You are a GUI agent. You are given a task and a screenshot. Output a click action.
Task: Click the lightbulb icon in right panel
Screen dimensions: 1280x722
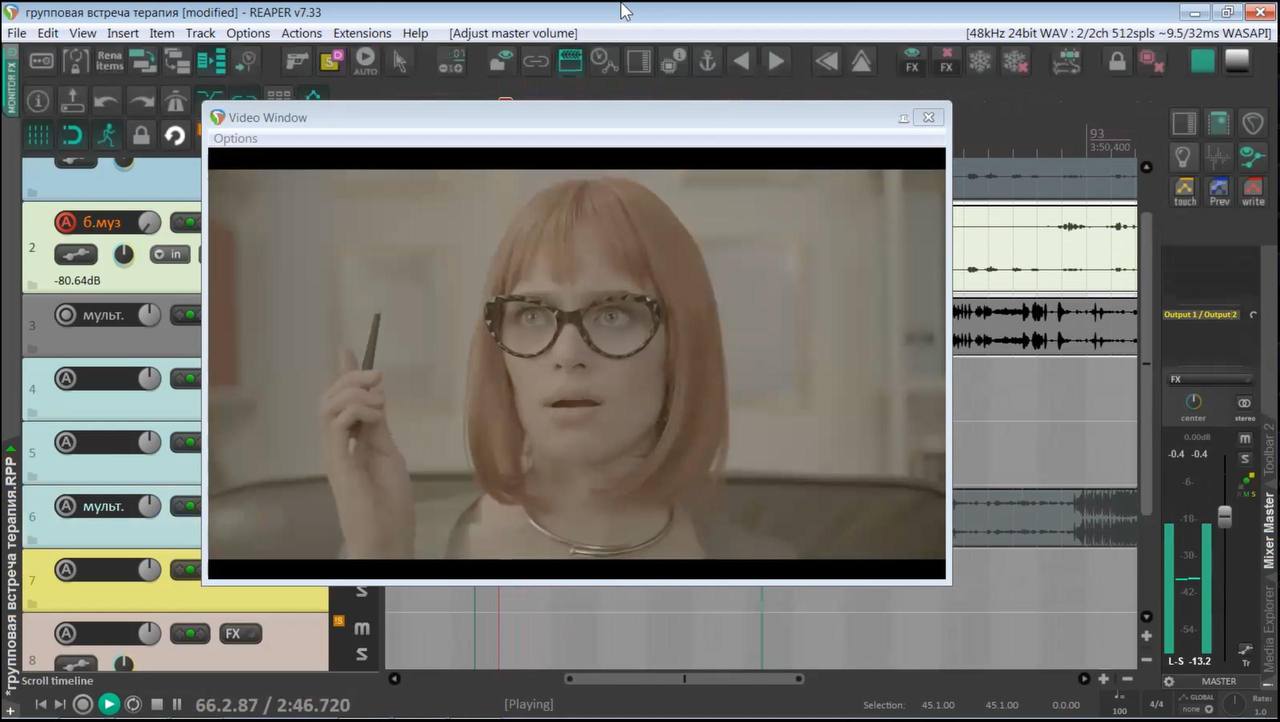[1184, 156]
